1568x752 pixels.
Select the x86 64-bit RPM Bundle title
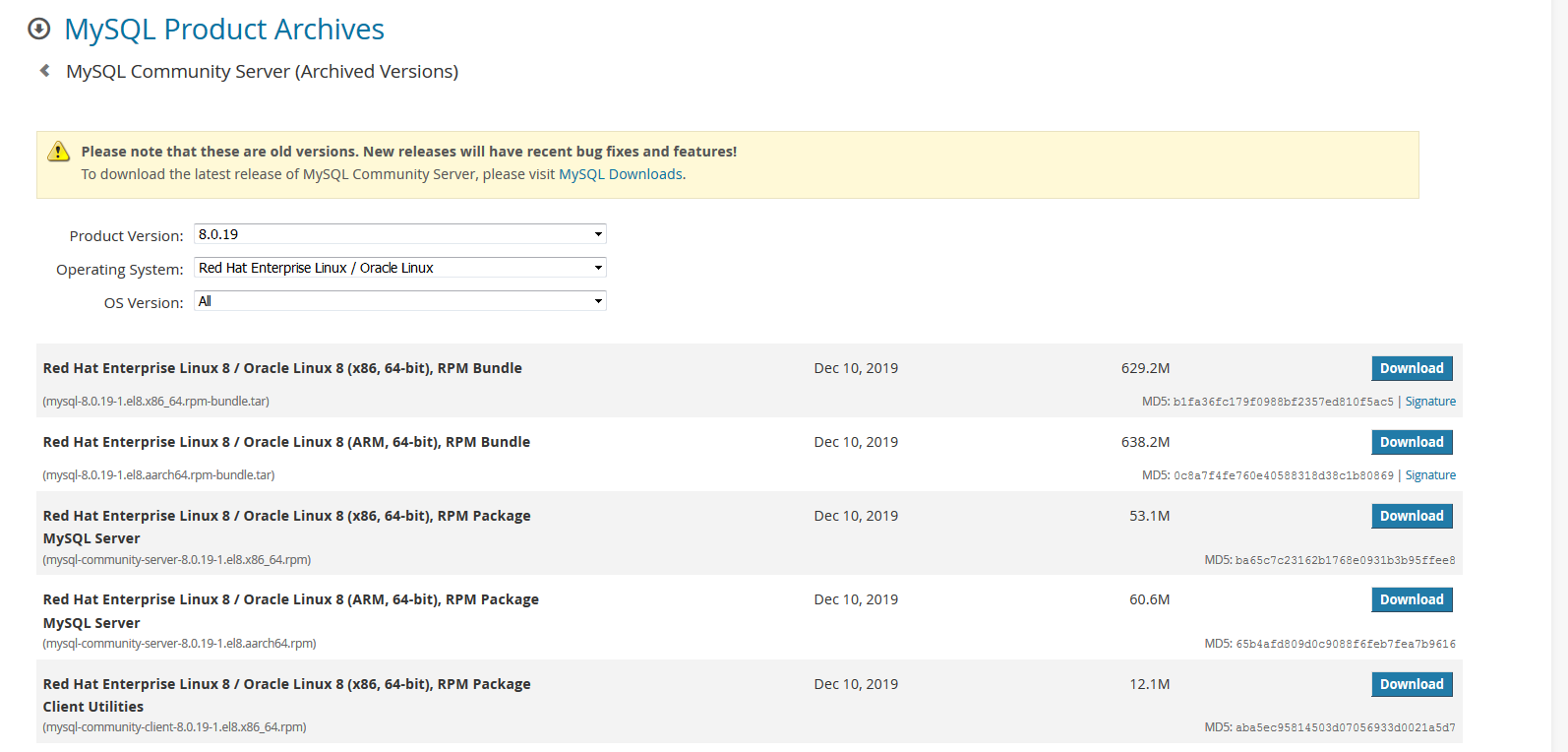tap(282, 368)
